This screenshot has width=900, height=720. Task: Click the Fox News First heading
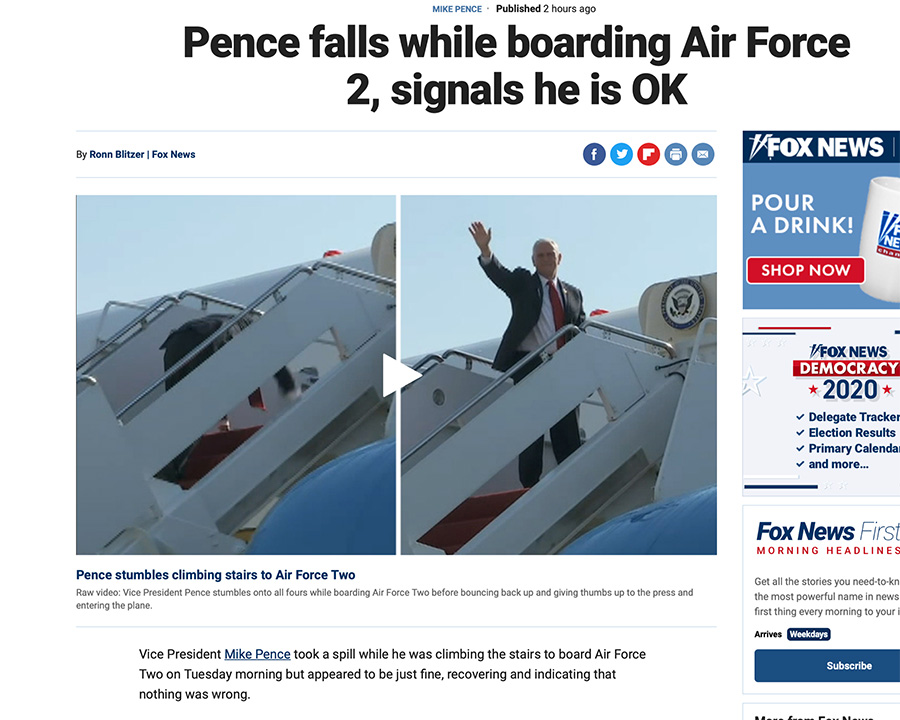828,532
